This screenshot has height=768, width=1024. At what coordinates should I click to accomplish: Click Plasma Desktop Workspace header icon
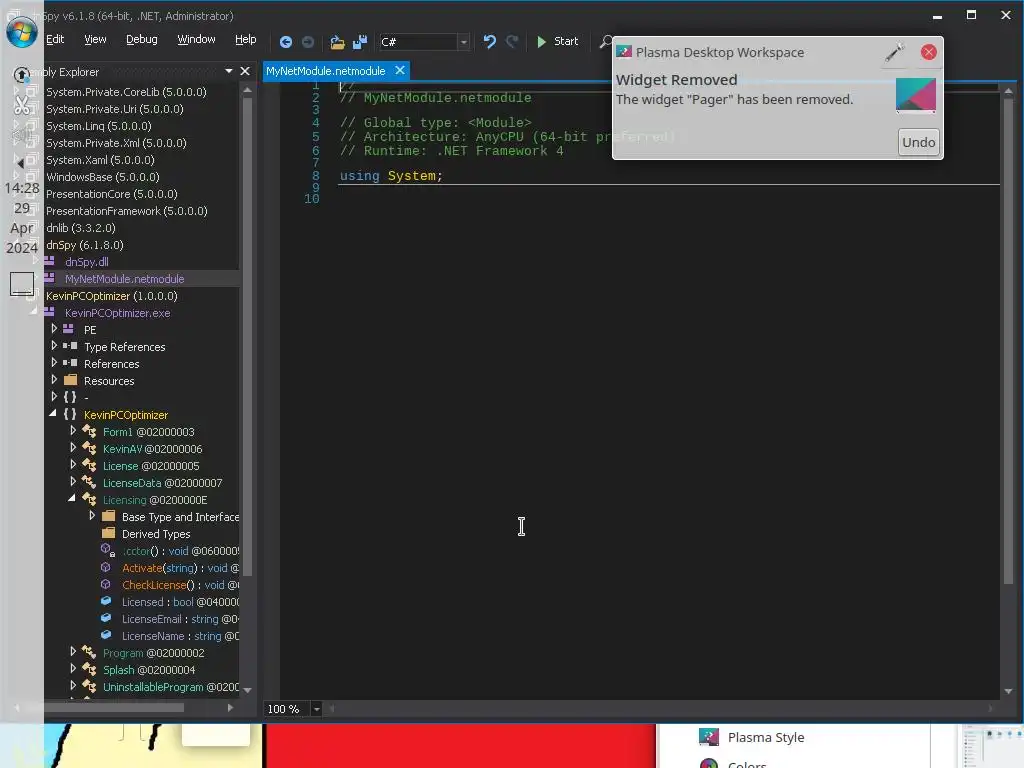tap(624, 52)
